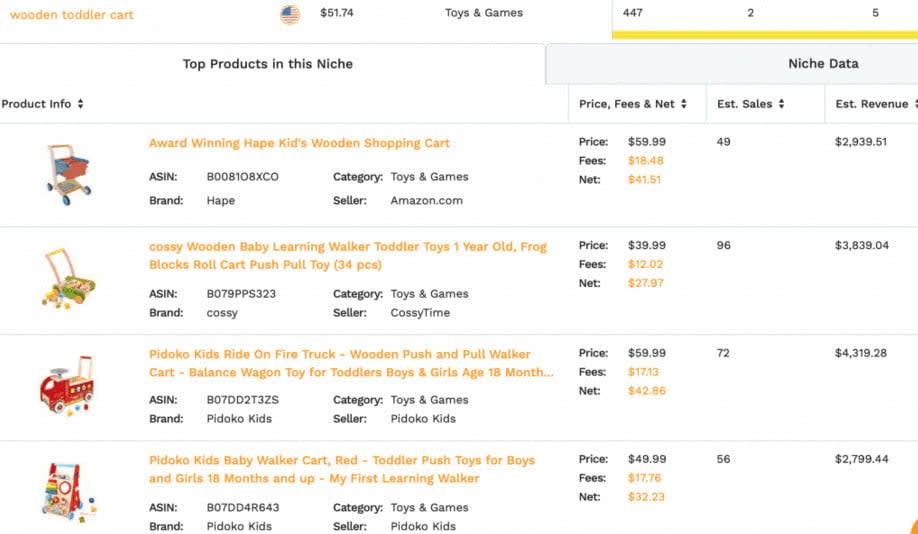Click the cossy brand value

[x=222, y=313]
